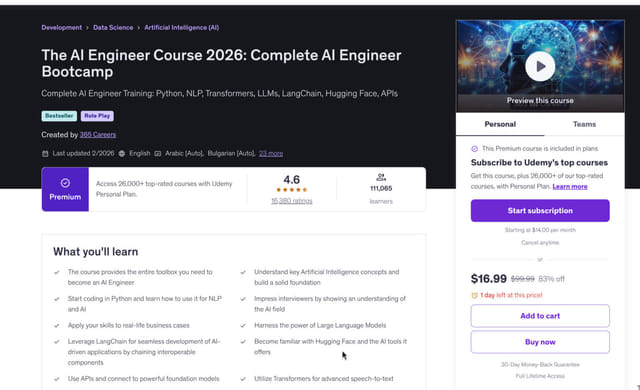Expand the '23 more' caption languages

tap(271, 154)
